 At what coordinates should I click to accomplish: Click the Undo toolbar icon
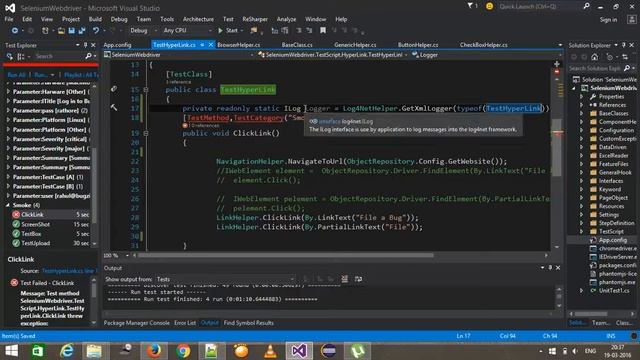96,31
